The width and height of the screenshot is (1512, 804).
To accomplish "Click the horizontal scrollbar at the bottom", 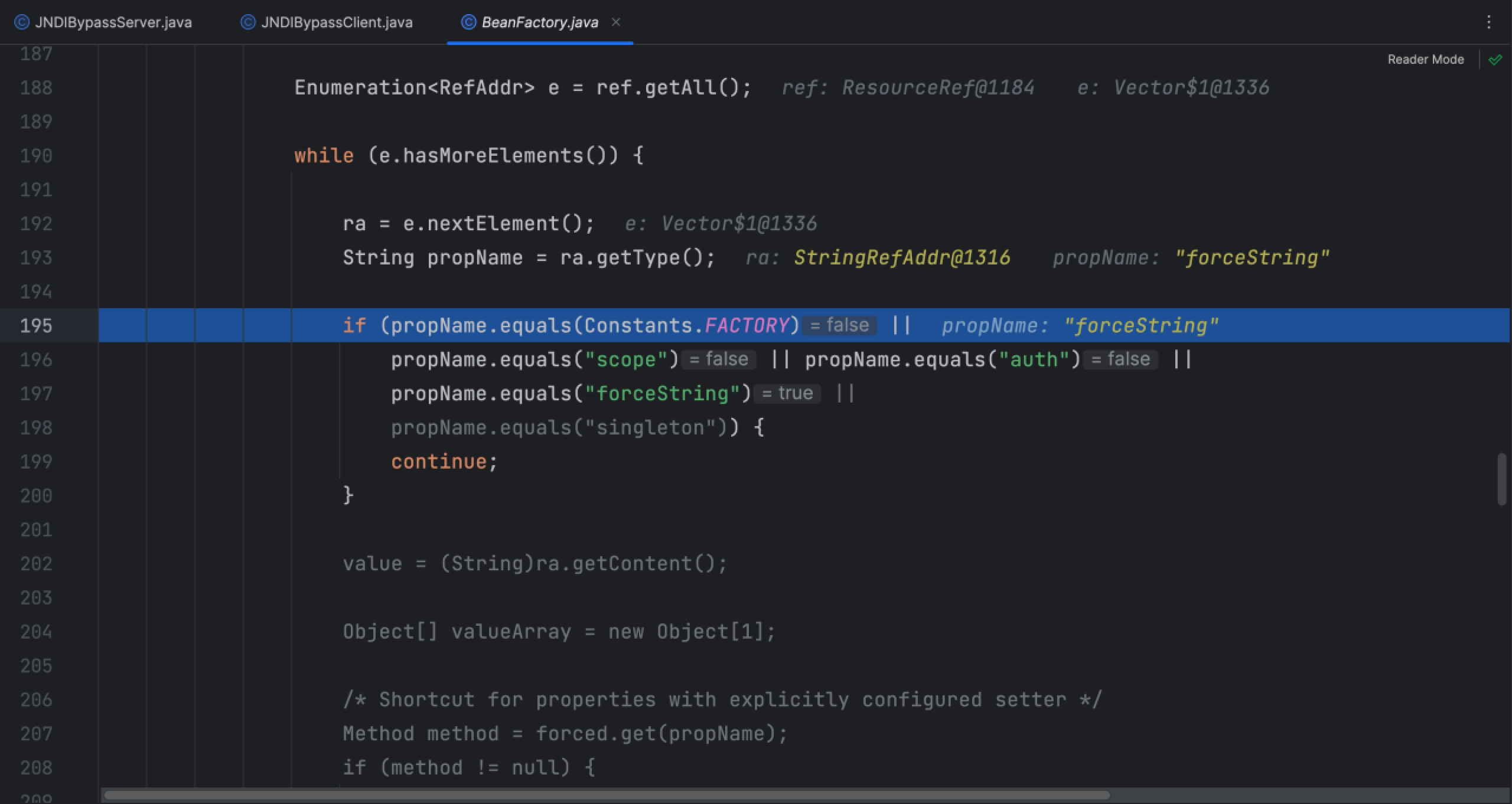I will click(x=607, y=795).
